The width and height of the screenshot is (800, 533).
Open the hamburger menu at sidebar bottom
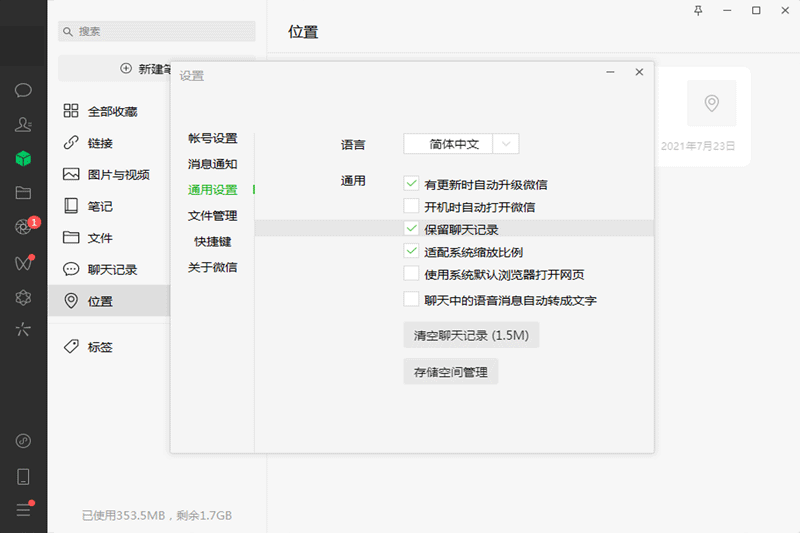pos(23,510)
